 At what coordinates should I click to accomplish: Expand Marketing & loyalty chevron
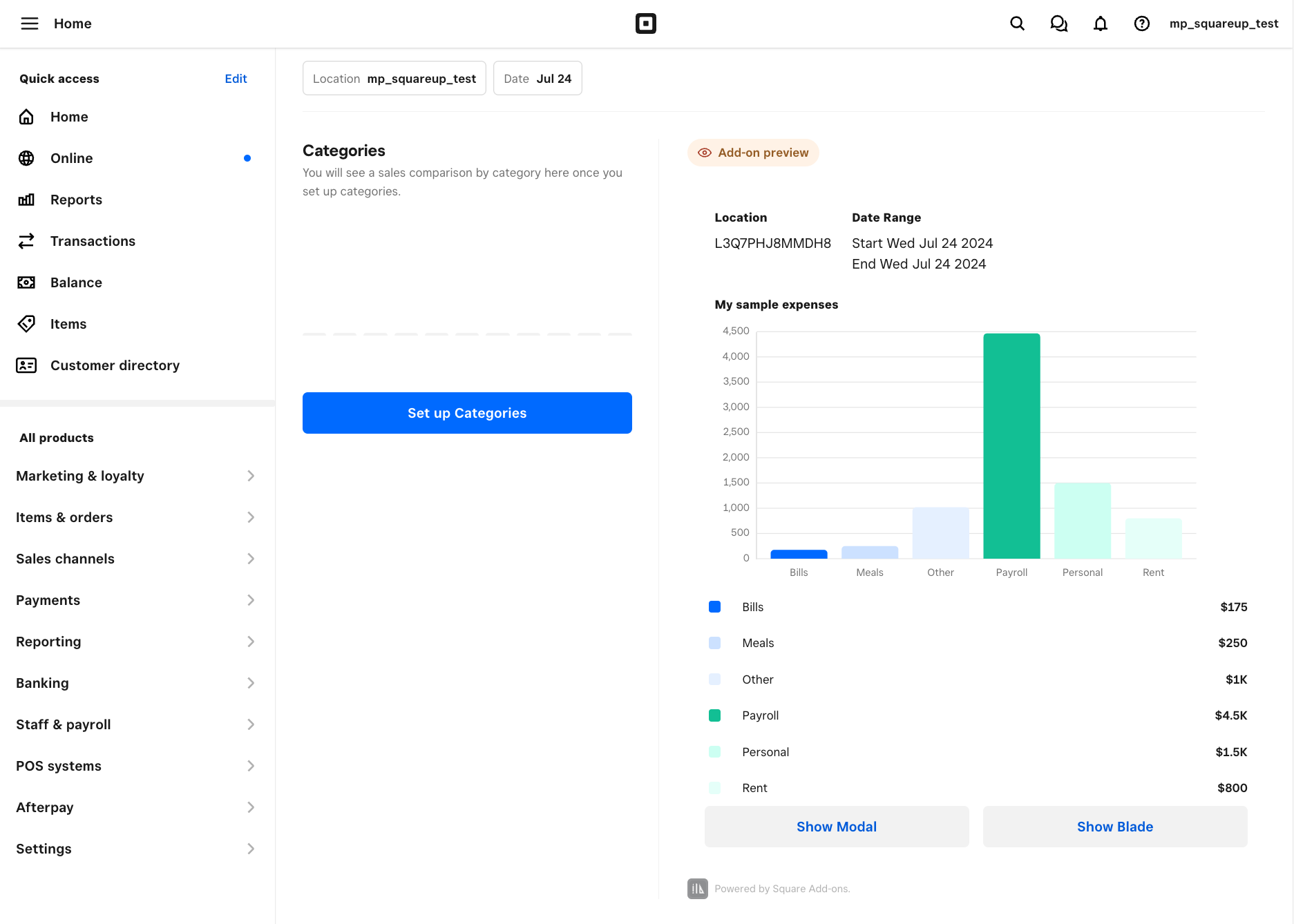tap(251, 476)
